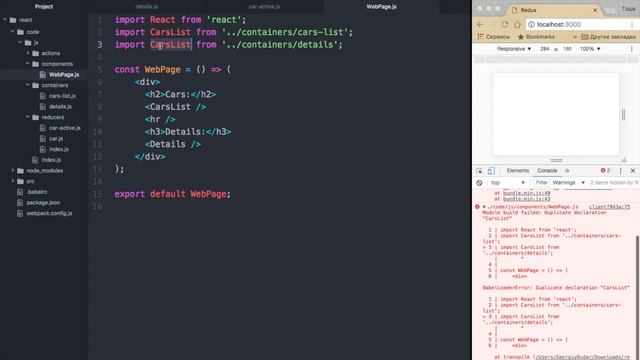The image size is (640, 360).
Task: Collapse the components folder
Action: (28, 64)
